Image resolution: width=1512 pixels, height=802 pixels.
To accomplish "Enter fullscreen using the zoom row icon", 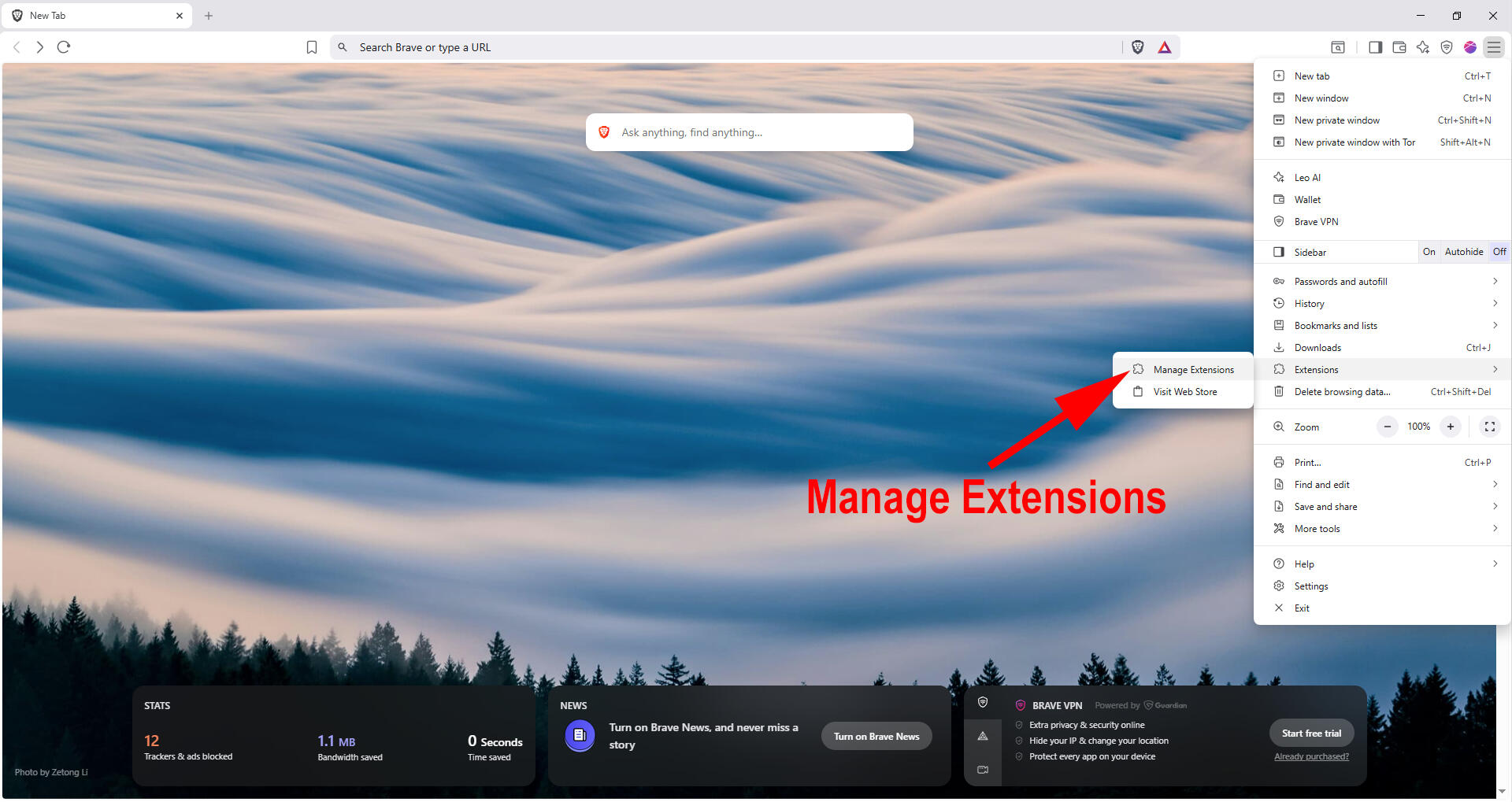I will [1489, 427].
